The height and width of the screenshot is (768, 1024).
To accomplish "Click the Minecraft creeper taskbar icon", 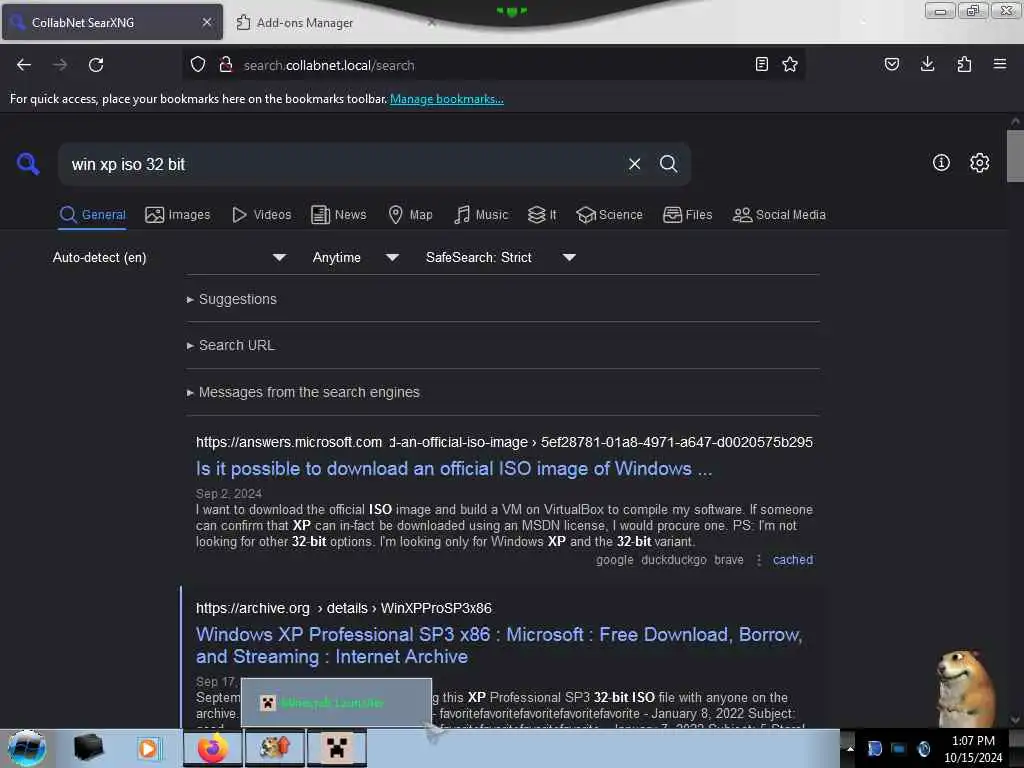I will [336, 748].
